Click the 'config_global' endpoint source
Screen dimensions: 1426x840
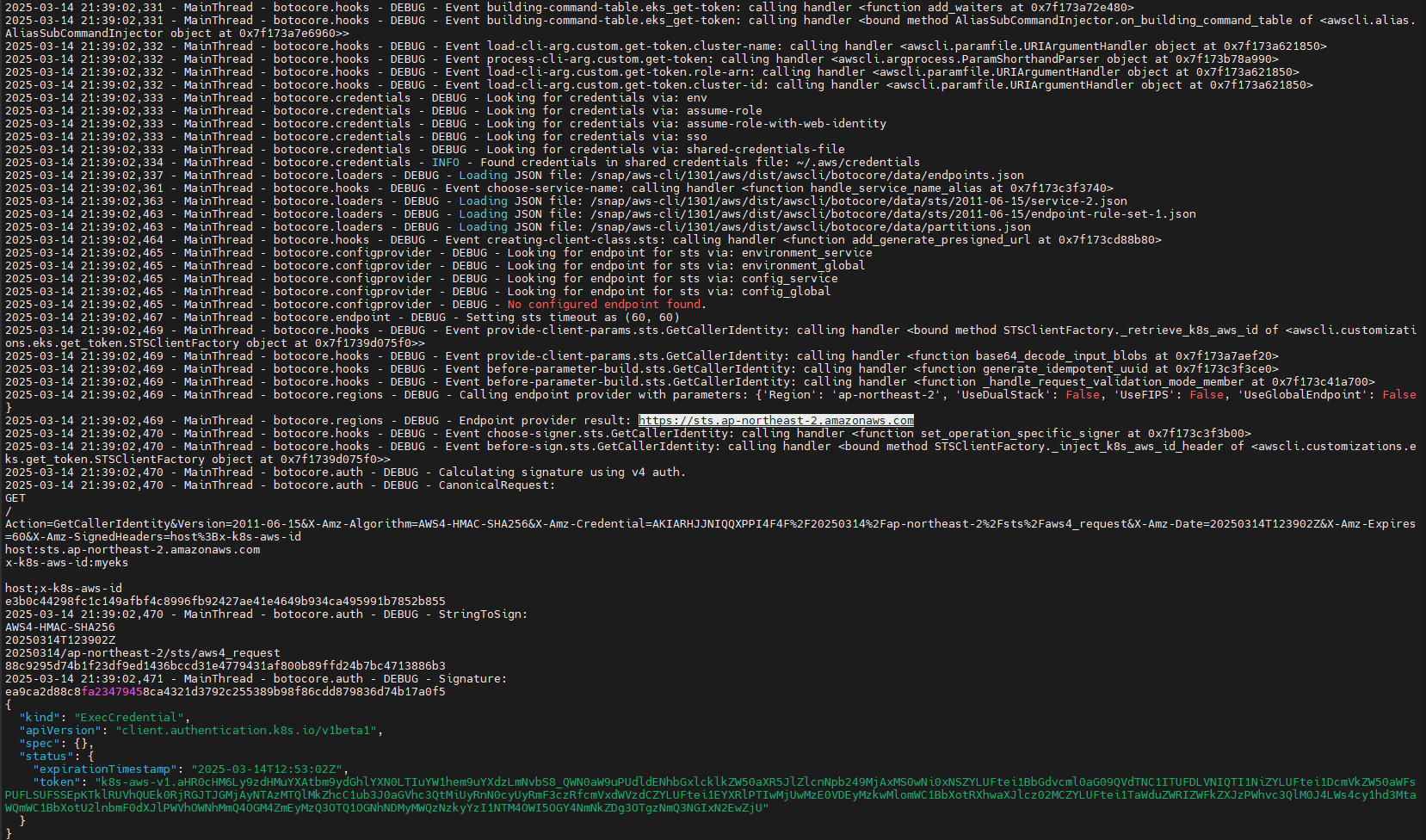coord(787,291)
